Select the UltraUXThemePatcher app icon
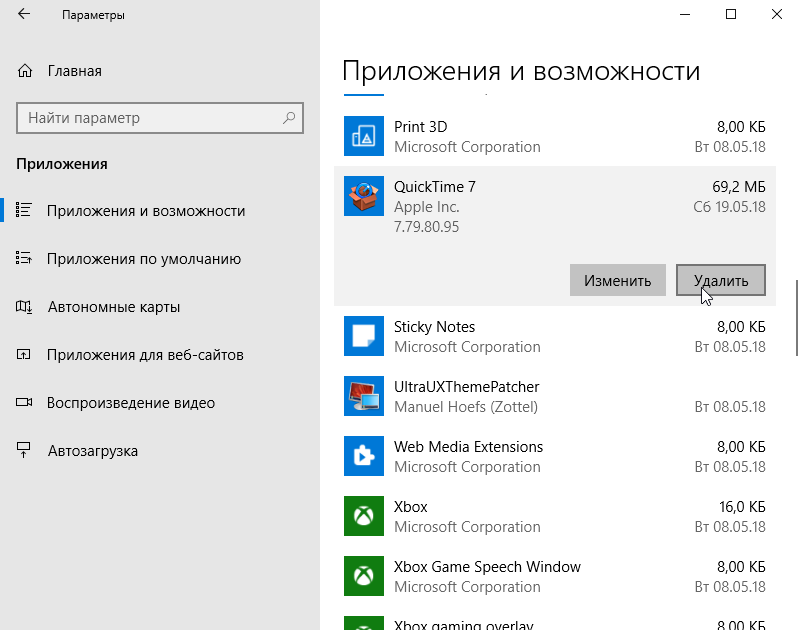 click(x=364, y=396)
